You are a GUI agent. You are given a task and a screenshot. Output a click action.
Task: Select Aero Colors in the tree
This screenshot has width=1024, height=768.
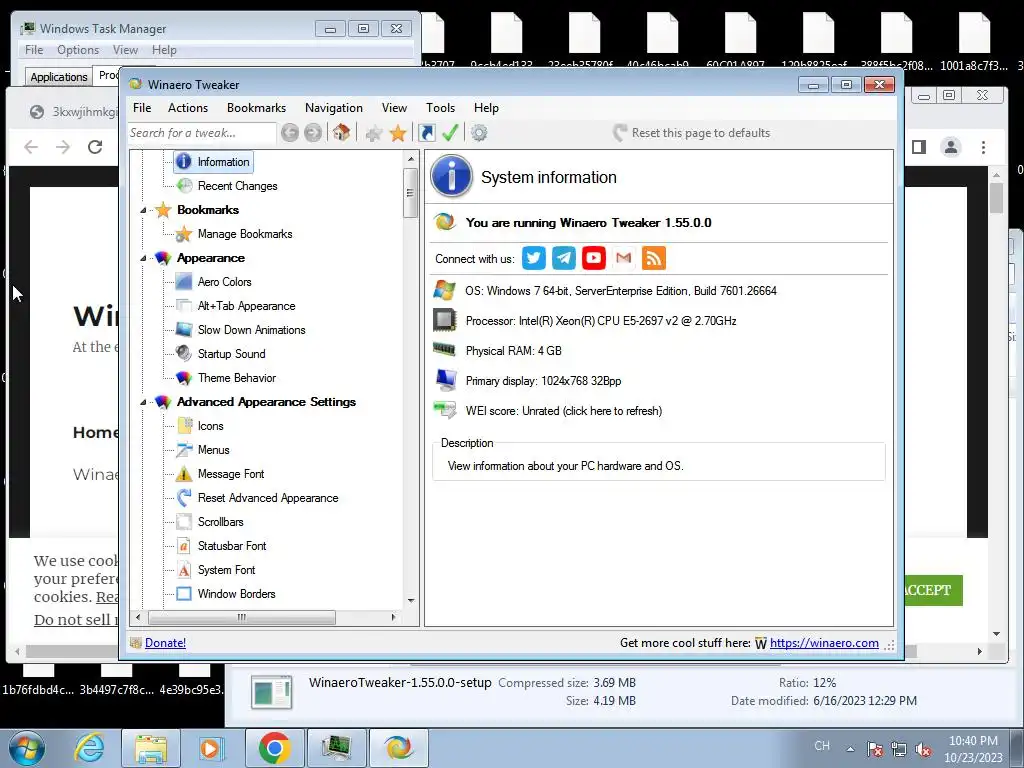224,282
